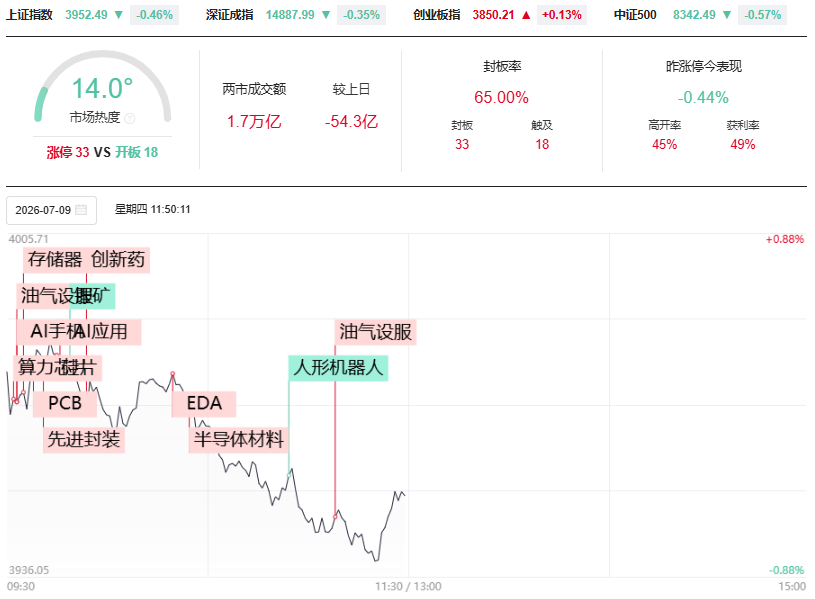Image resolution: width=815 pixels, height=599 pixels.
Task: Click the 14.0° market heat gauge
Action: (102, 88)
